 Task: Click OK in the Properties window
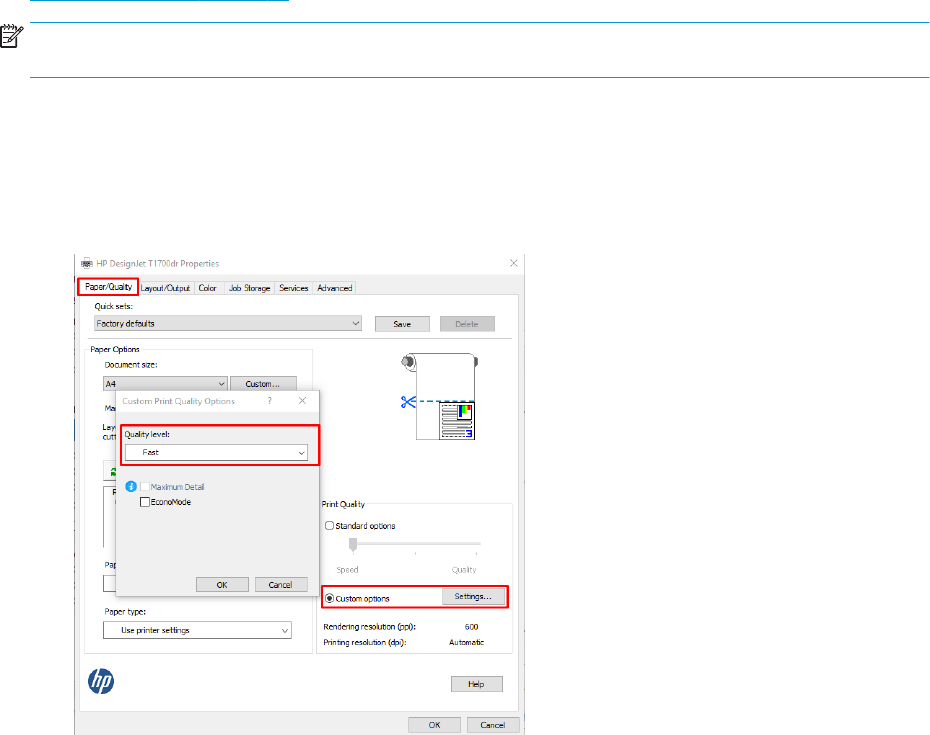[435, 725]
